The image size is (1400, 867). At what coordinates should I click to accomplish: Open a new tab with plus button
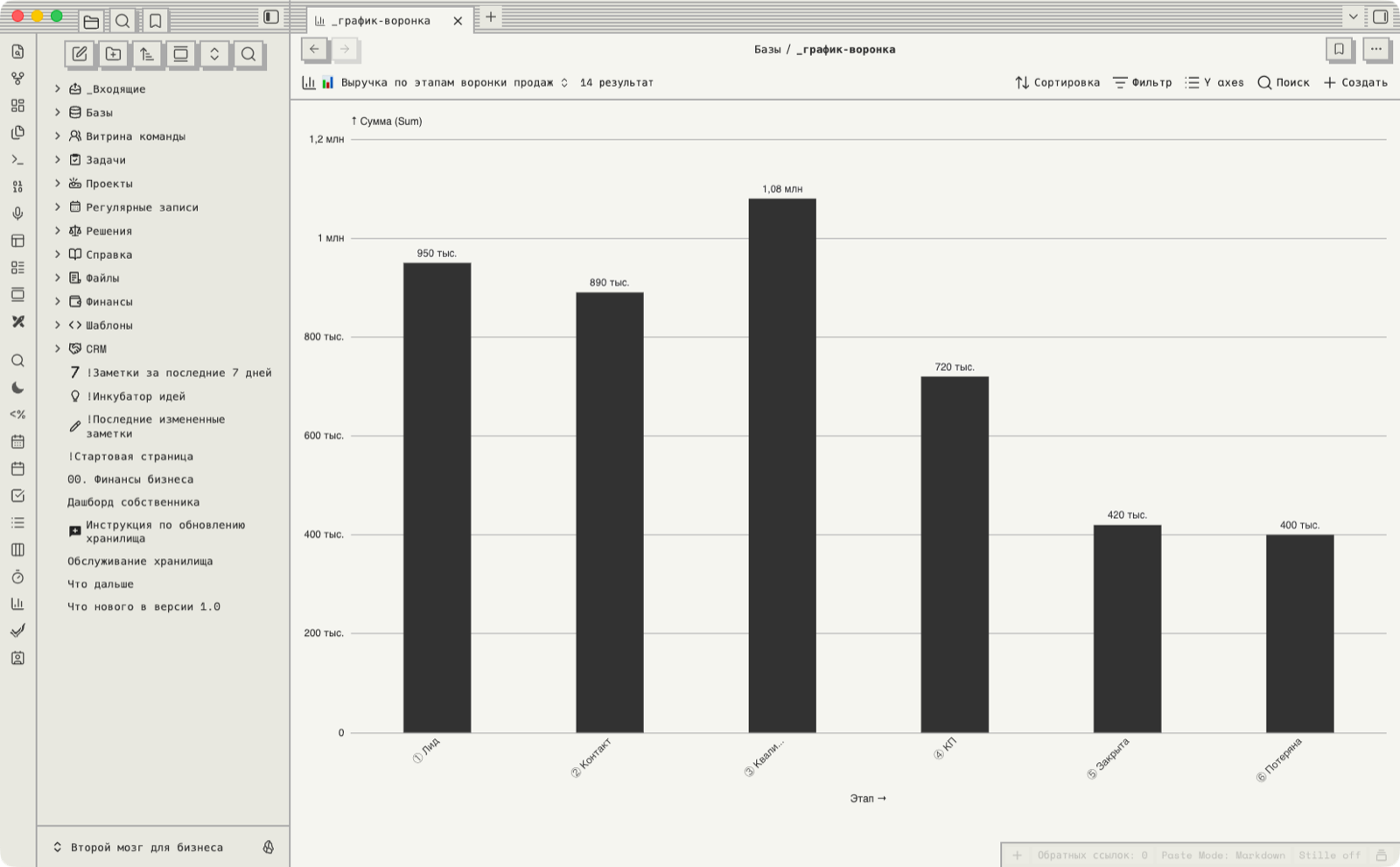point(491,17)
